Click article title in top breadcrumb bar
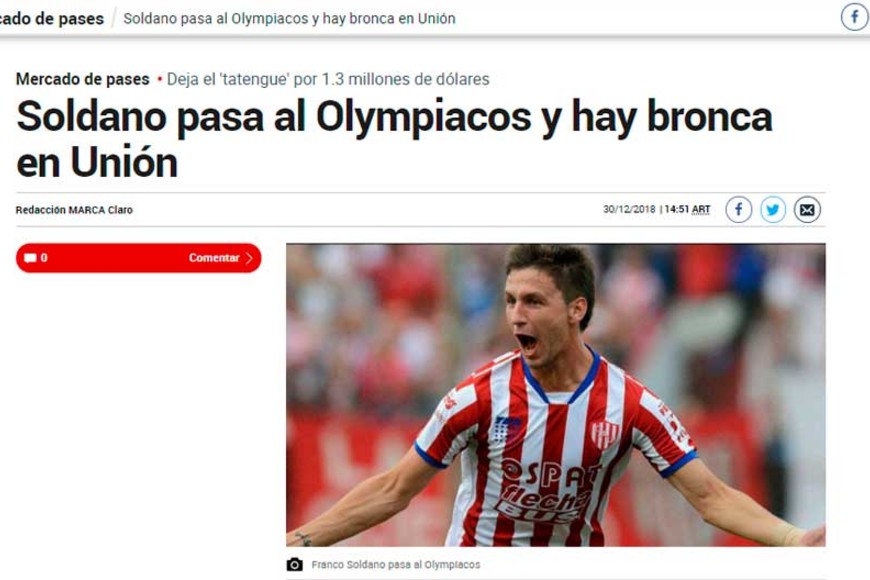 click(289, 18)
